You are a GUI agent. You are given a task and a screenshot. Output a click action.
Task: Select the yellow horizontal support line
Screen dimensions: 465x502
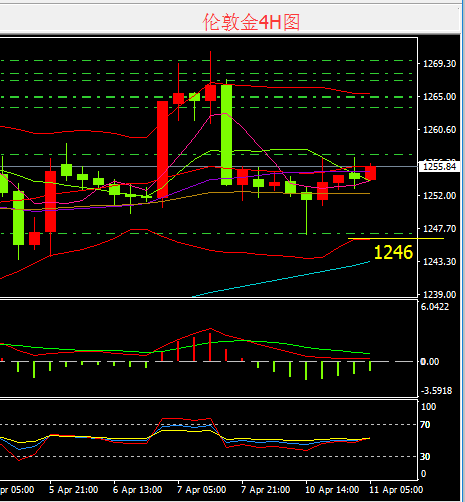pyautogui.click(x=396, y=239)
